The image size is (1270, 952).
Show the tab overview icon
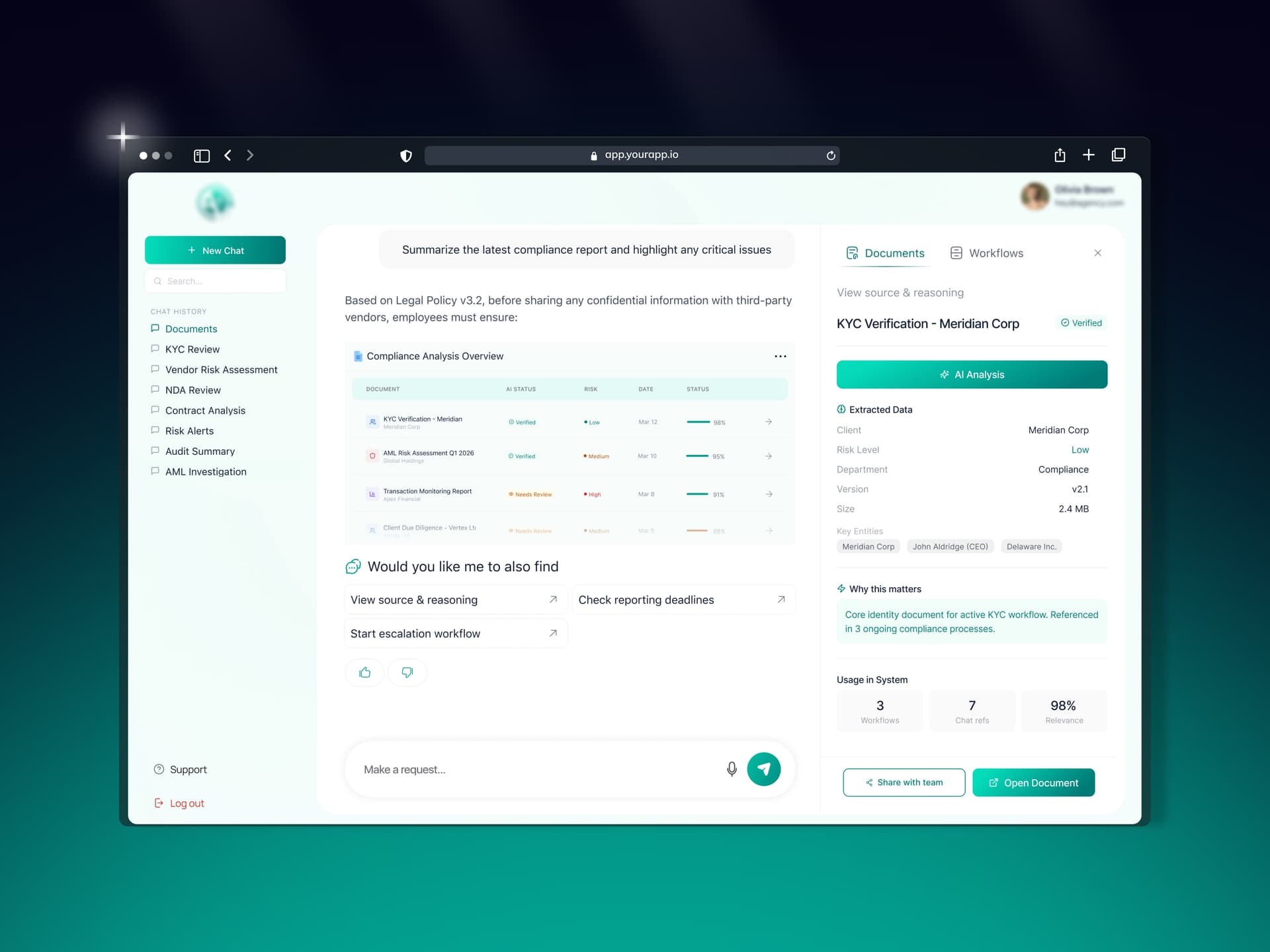pyautogui.click(x=1119, y=155)
